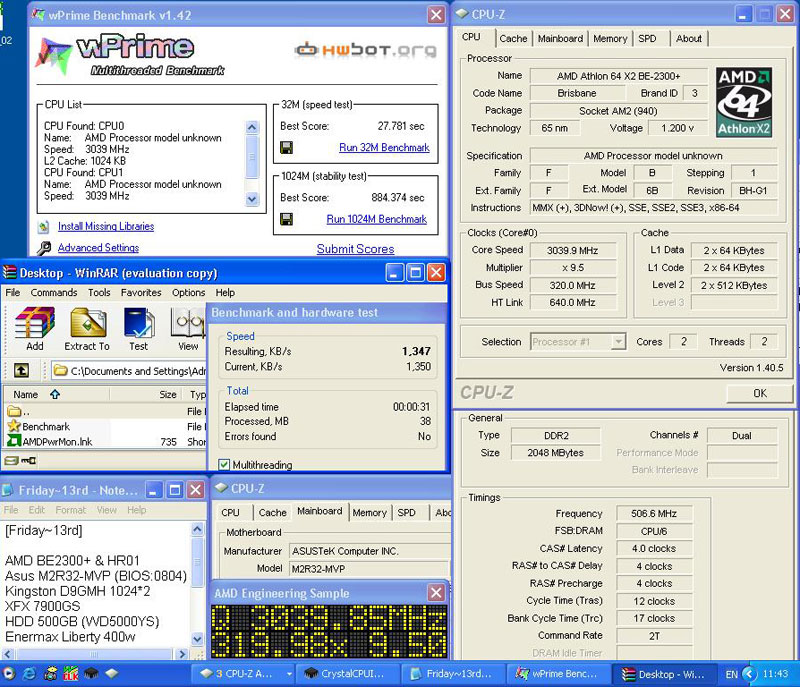Click the Core Speed 3039.9 MHz value
800x687 pixels.
pos(572,250)
